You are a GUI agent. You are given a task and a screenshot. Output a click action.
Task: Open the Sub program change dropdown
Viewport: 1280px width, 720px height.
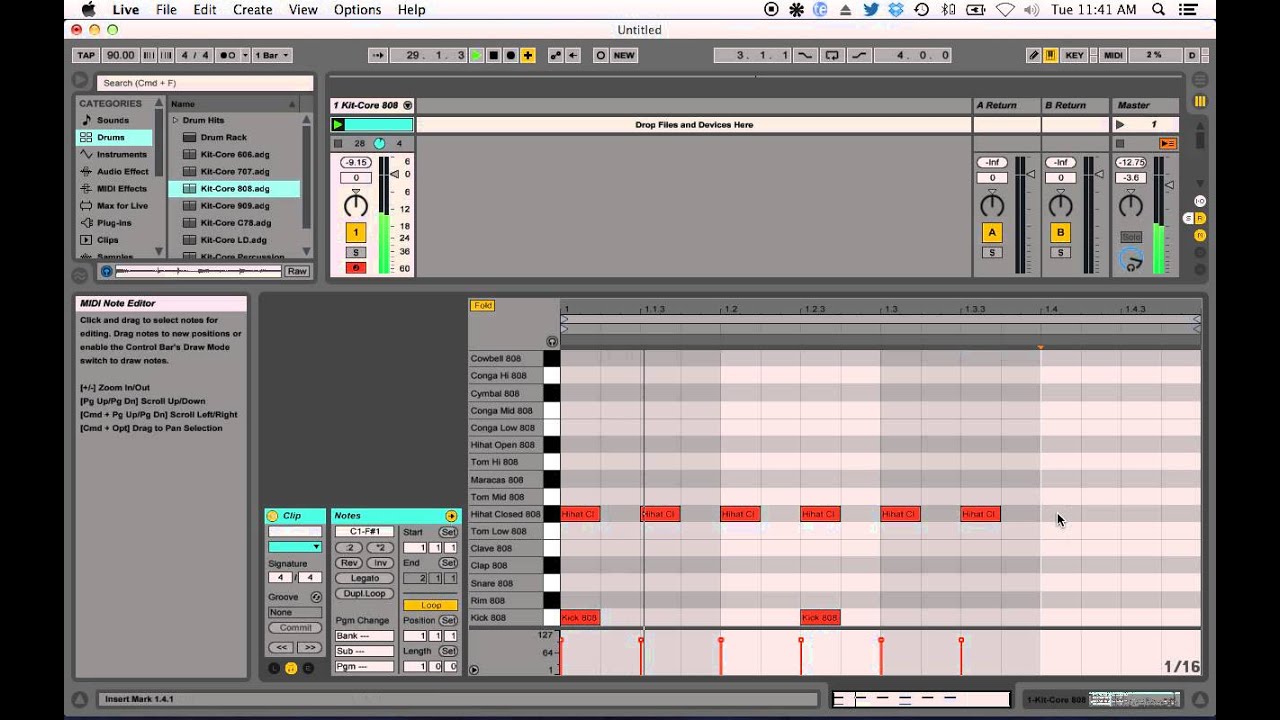pos(365,651)
